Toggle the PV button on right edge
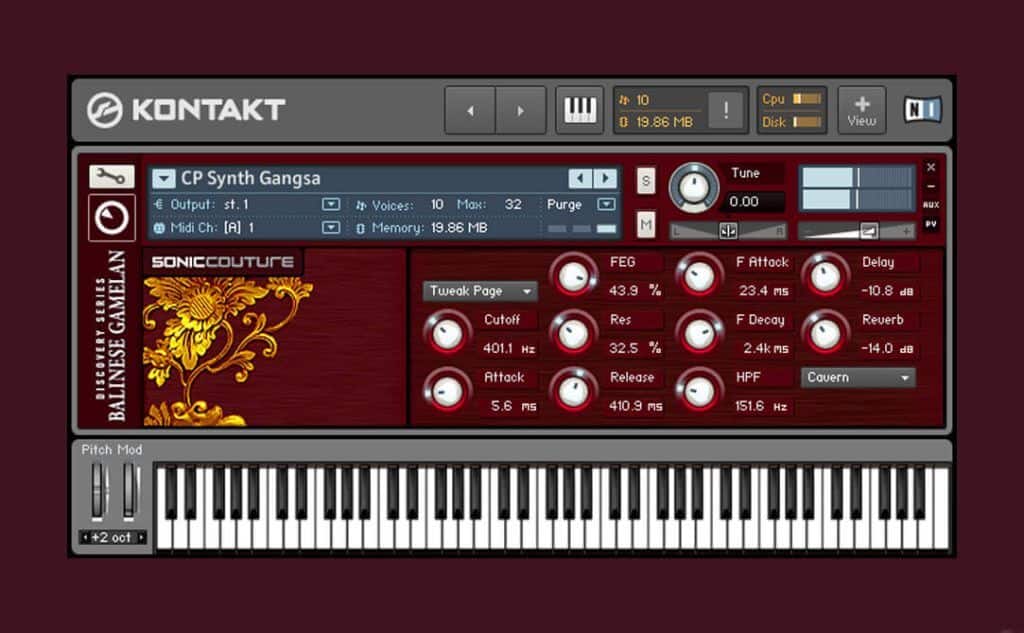 pos(931,224)
